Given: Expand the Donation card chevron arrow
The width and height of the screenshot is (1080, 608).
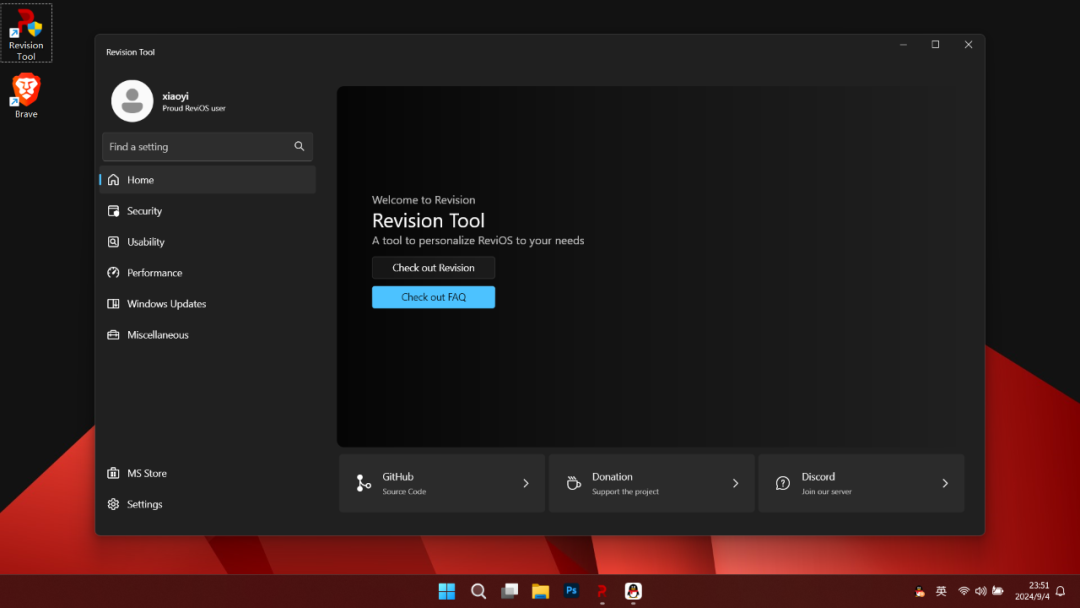Looking at the screenshot, I should (735, 483).
